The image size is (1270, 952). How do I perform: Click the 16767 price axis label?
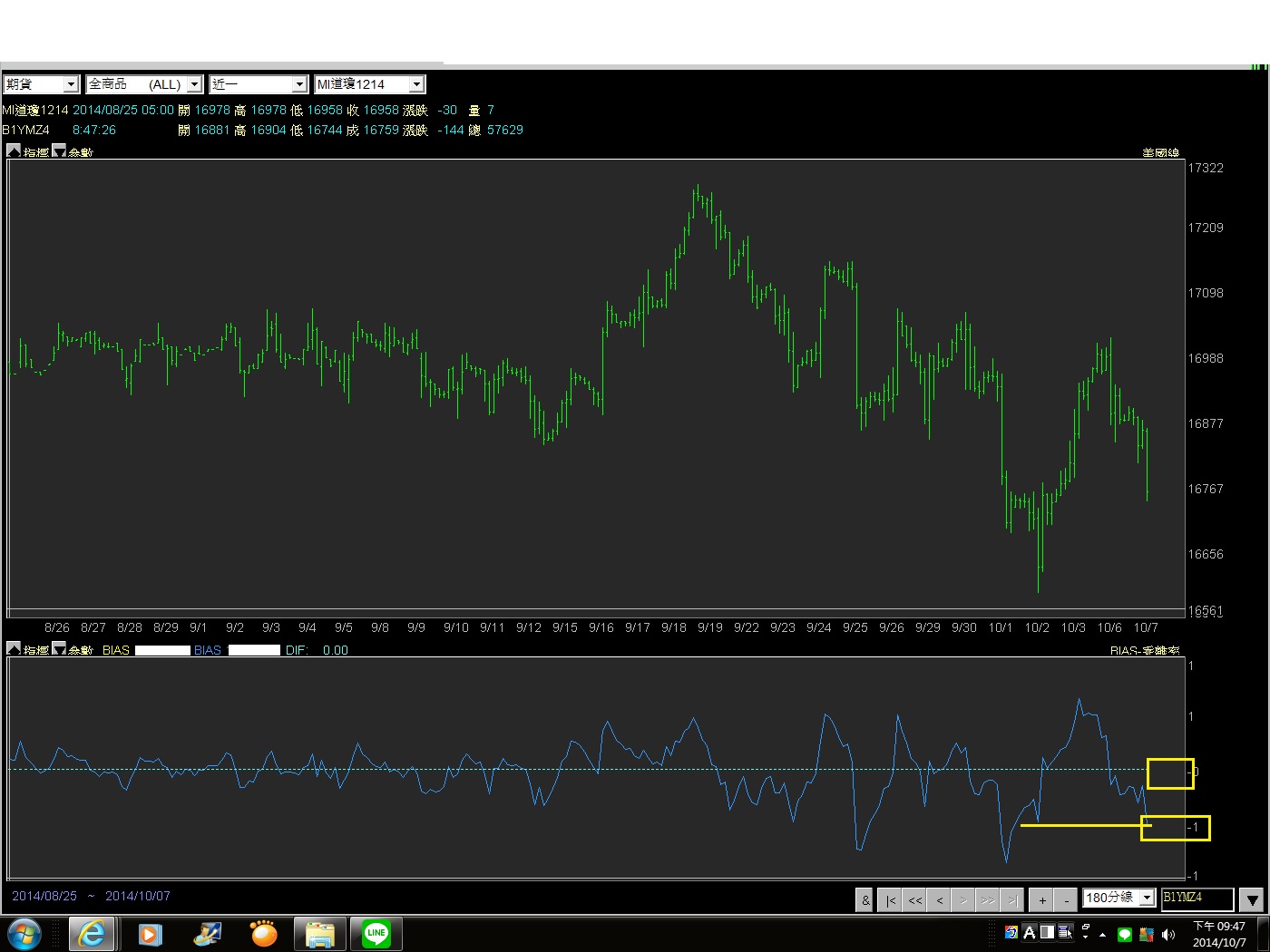point(1206,489)
